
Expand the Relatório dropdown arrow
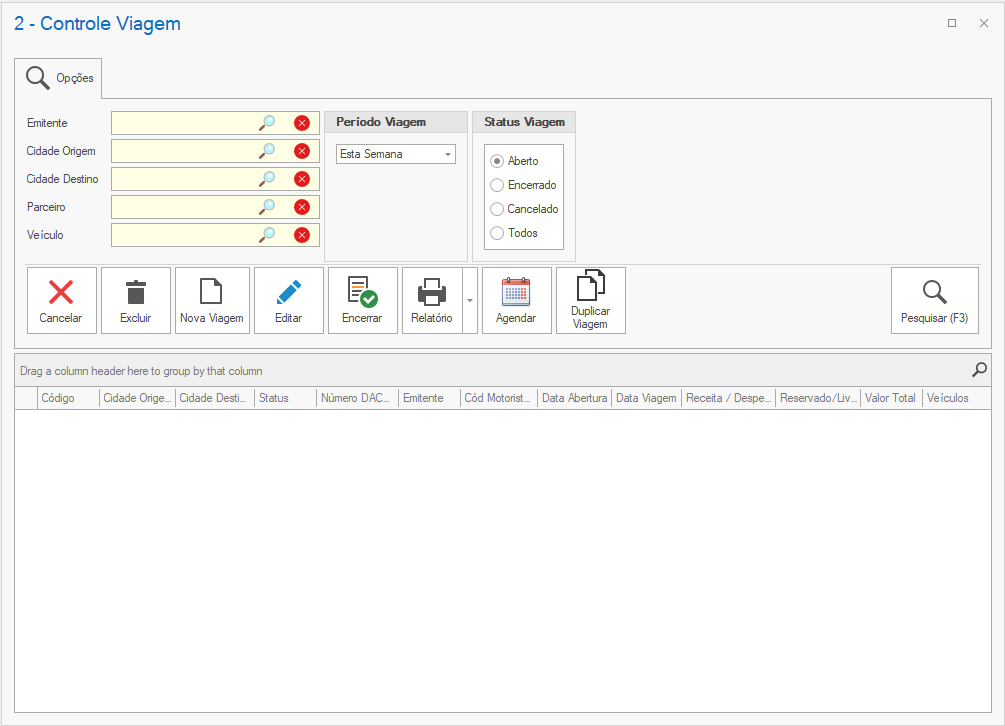pos(470,301)
